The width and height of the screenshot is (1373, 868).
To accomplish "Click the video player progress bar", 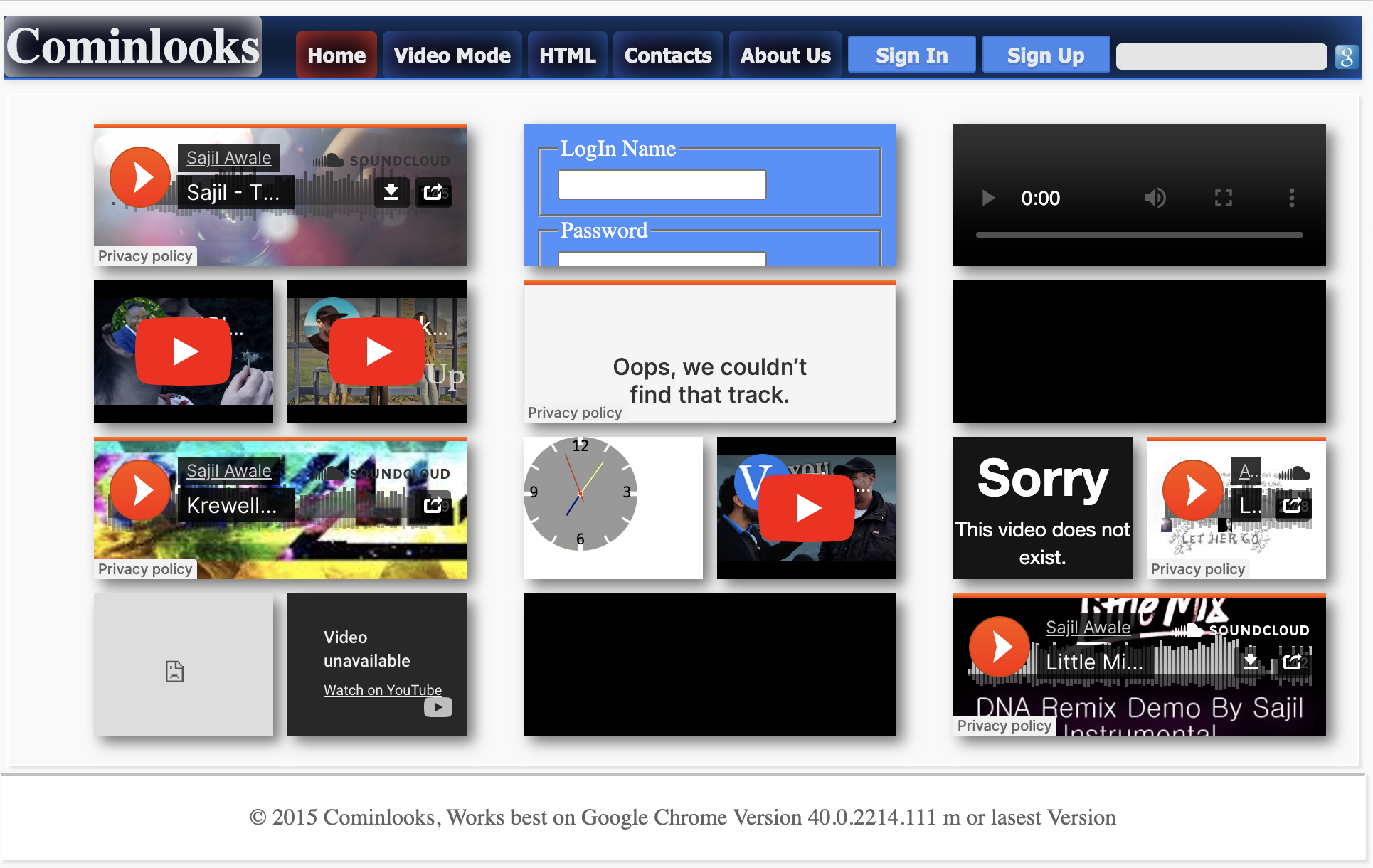I will (x=1138, y=235).
